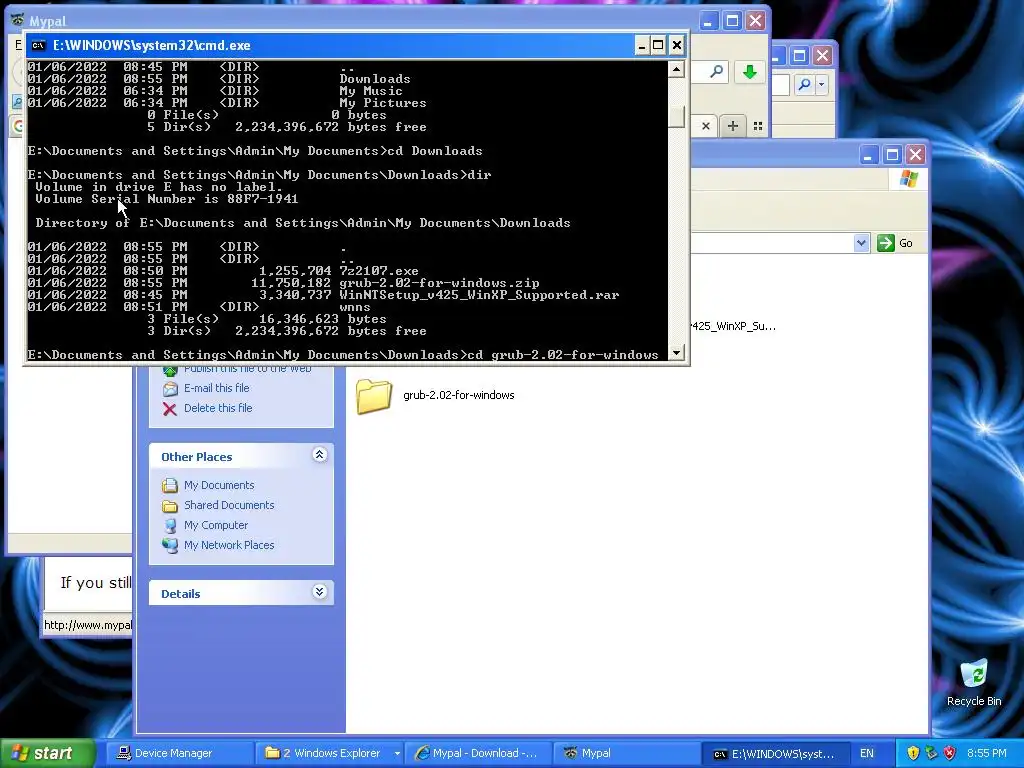
Task: Click the E-mail this file link
Action: click(216, 389)
